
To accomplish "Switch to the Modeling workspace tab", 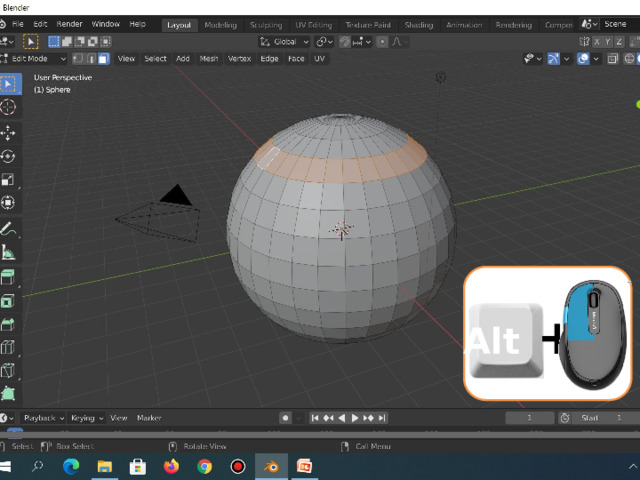I will pos(220,25).
